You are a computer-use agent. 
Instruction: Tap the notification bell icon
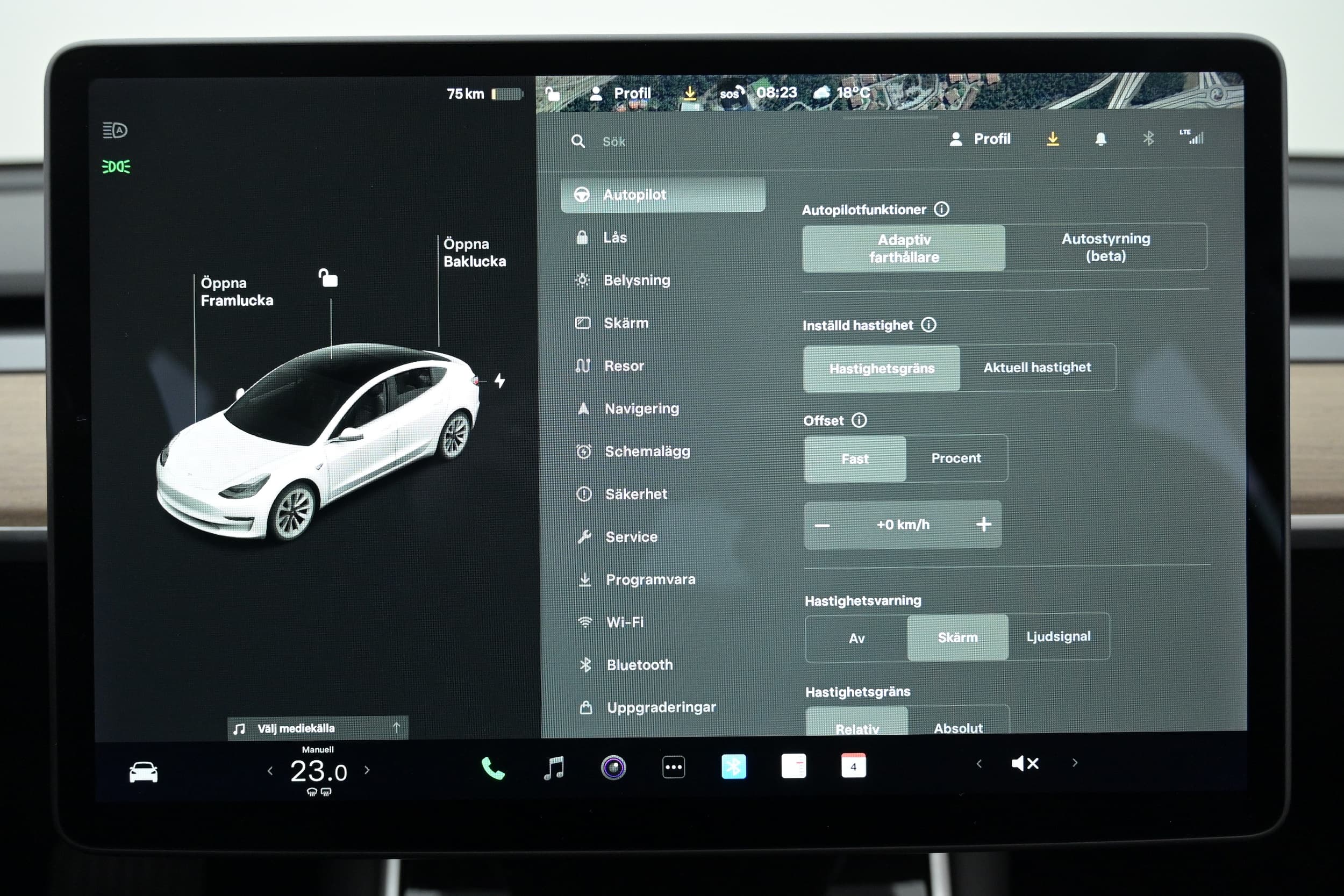(x=1100, y=139)
